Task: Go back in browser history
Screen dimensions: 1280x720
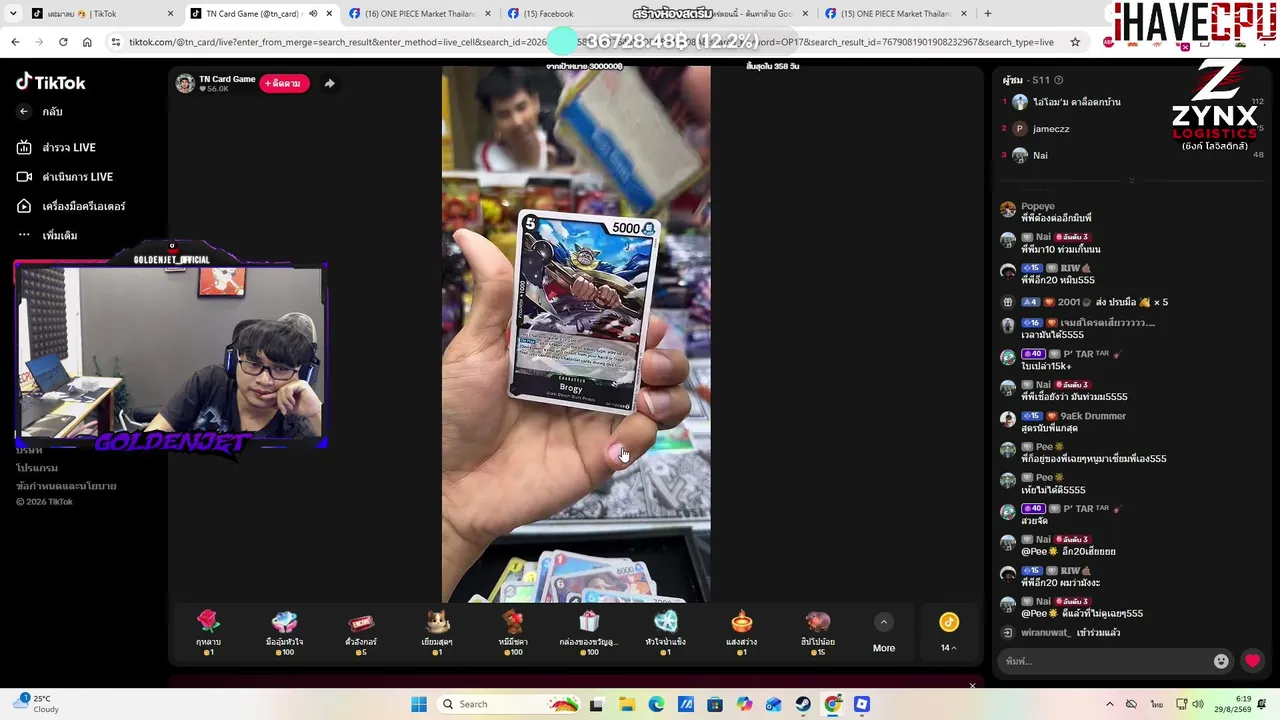Action: click(15, 42)
